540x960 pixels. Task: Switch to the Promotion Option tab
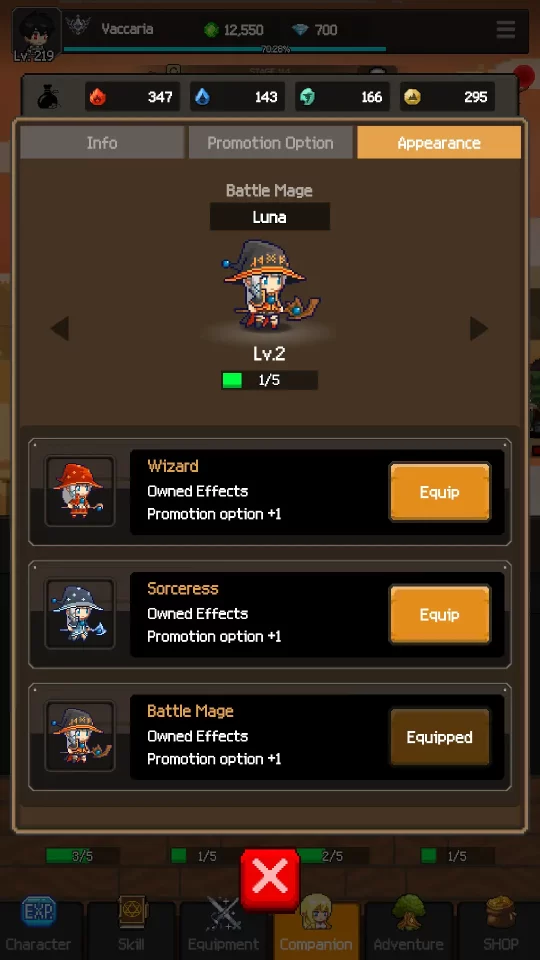pyautogui.click(x=270, y=143)
